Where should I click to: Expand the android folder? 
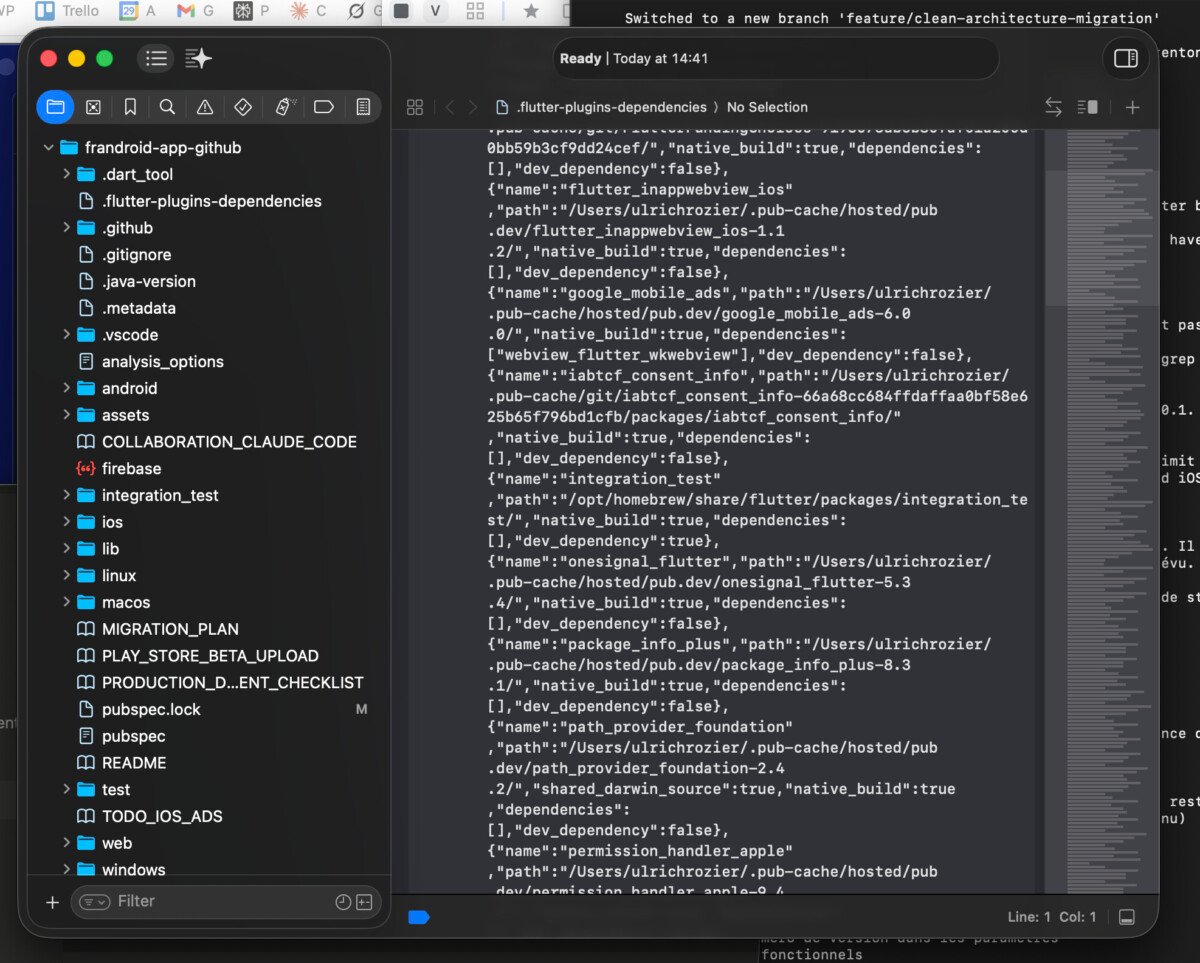[66, 388]
